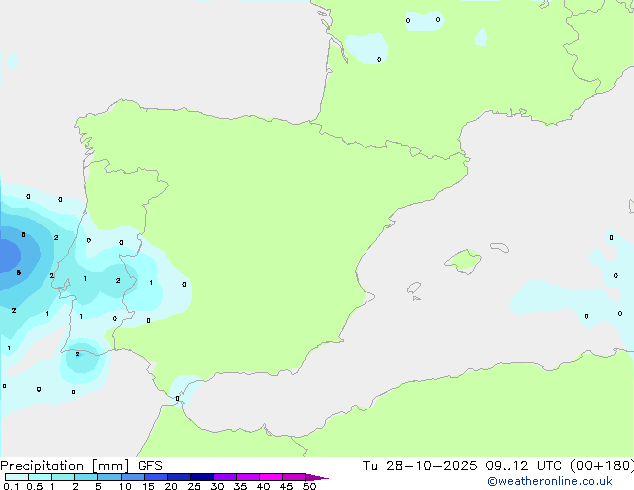
Task: Click the legend label '50'
Action: click(309, 486)
